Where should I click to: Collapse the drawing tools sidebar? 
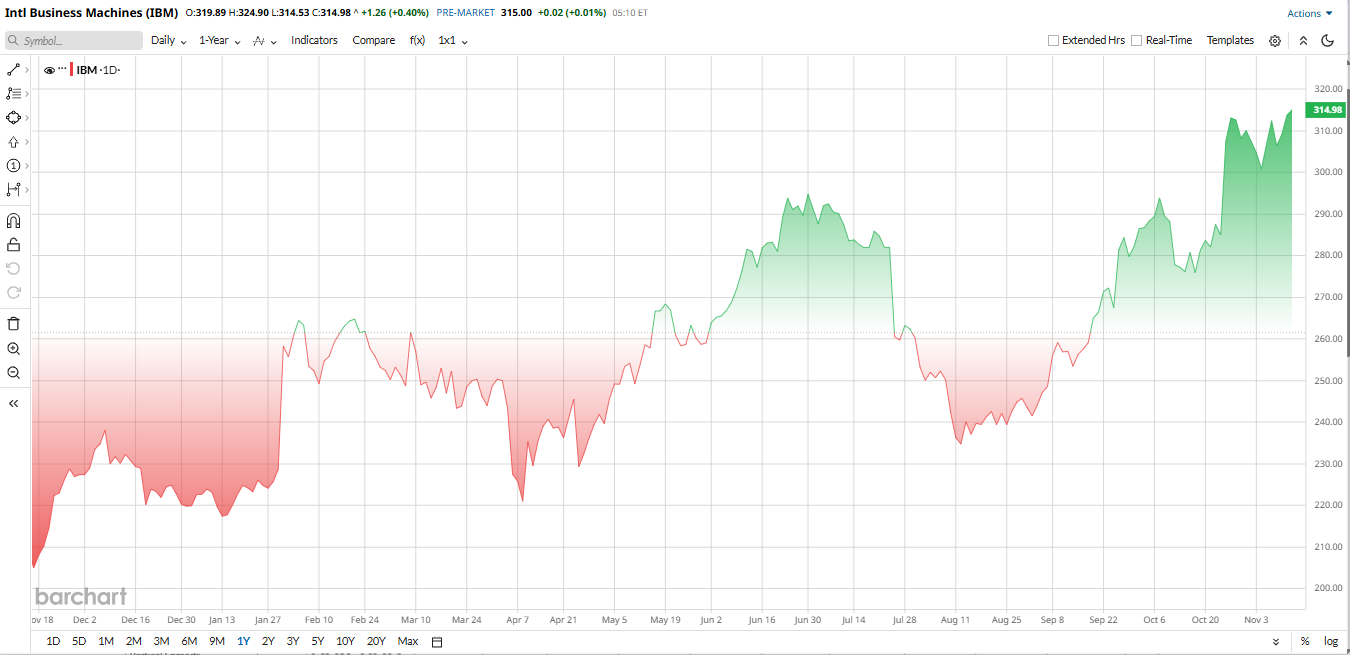13,403
